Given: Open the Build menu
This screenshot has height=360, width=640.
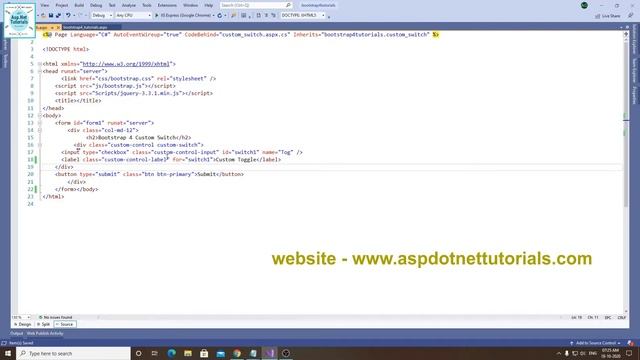Looking at the screenshot, I should 79,5.
